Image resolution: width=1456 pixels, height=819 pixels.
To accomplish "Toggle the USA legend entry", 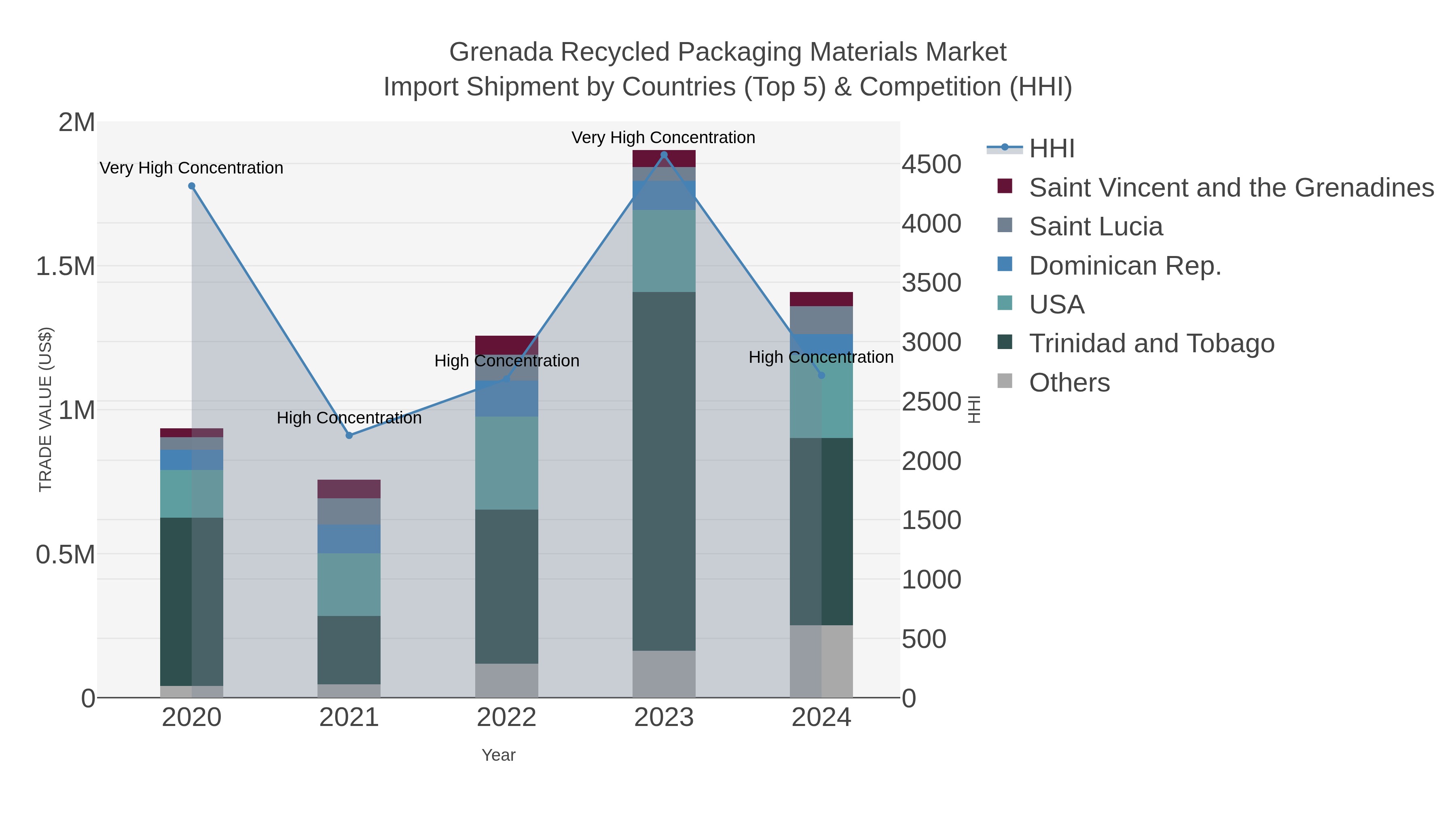I will pyautogui.click(x=1041, y=305).
